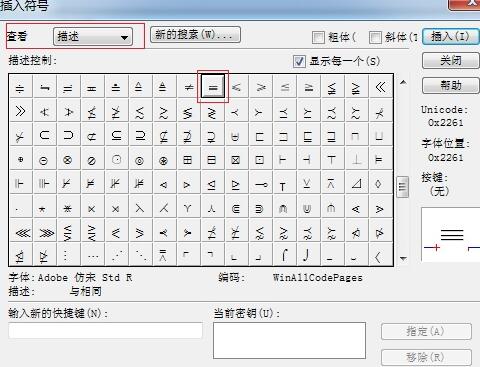The image size is (480, 367).
Task: Select the circled plus (⊕) symbol
Action: (21, 159)
